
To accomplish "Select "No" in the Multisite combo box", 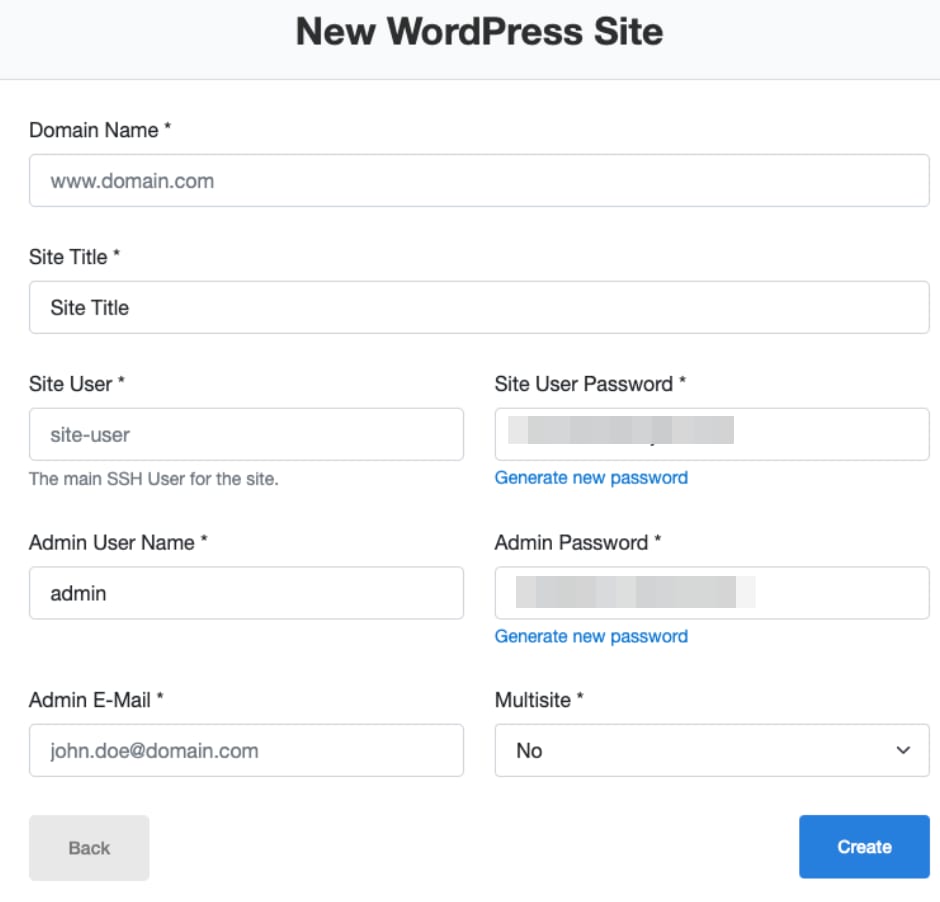I will coord(710,750).
